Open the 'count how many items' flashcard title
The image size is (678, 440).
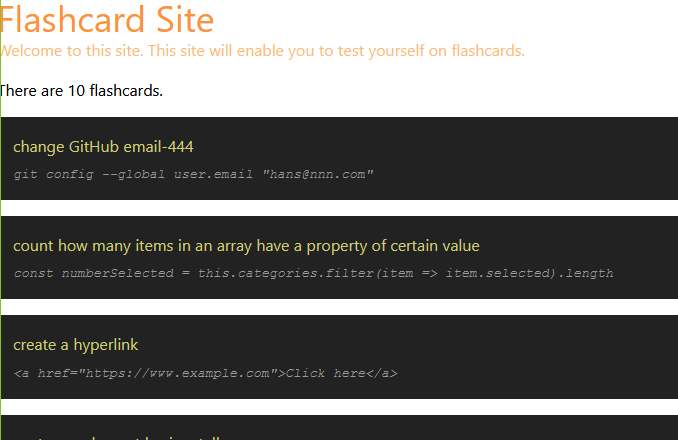coord(246,246)
